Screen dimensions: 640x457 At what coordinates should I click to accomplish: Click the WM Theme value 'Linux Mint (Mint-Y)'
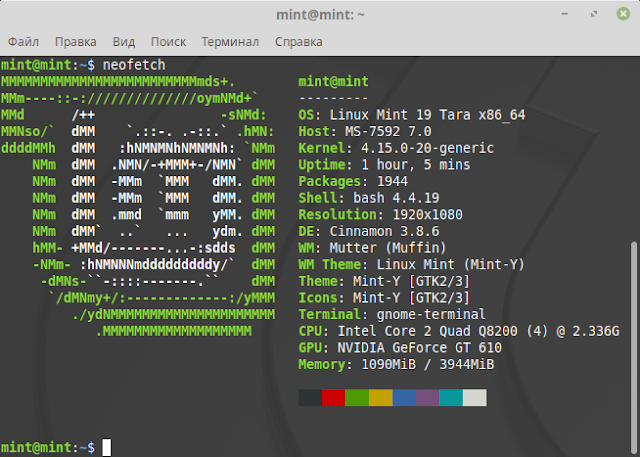pyautogui.click(x=451, y=265)
